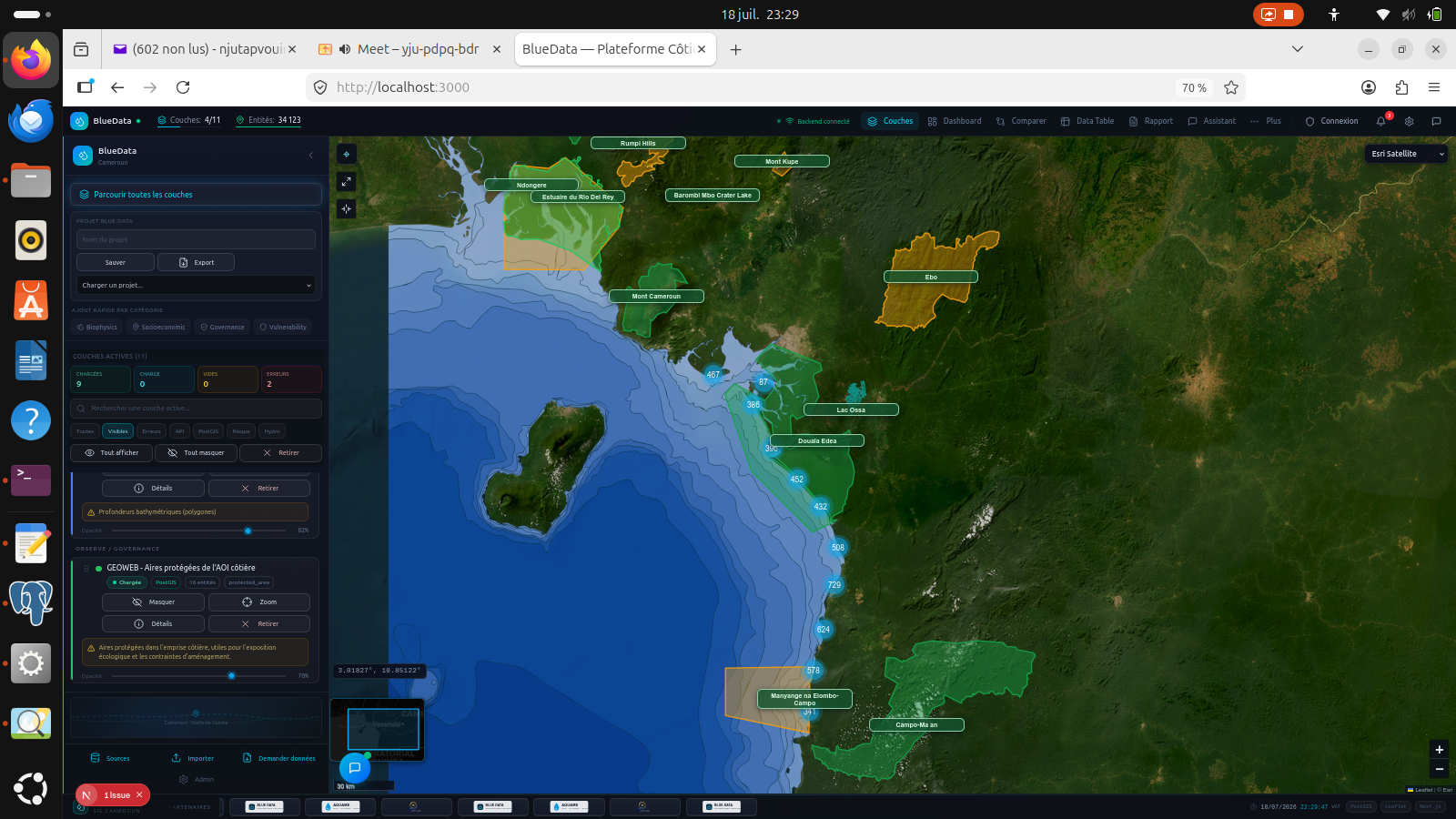Open the Terminal from the dock
1456x819 pixels.
click(x=31, y=479)
